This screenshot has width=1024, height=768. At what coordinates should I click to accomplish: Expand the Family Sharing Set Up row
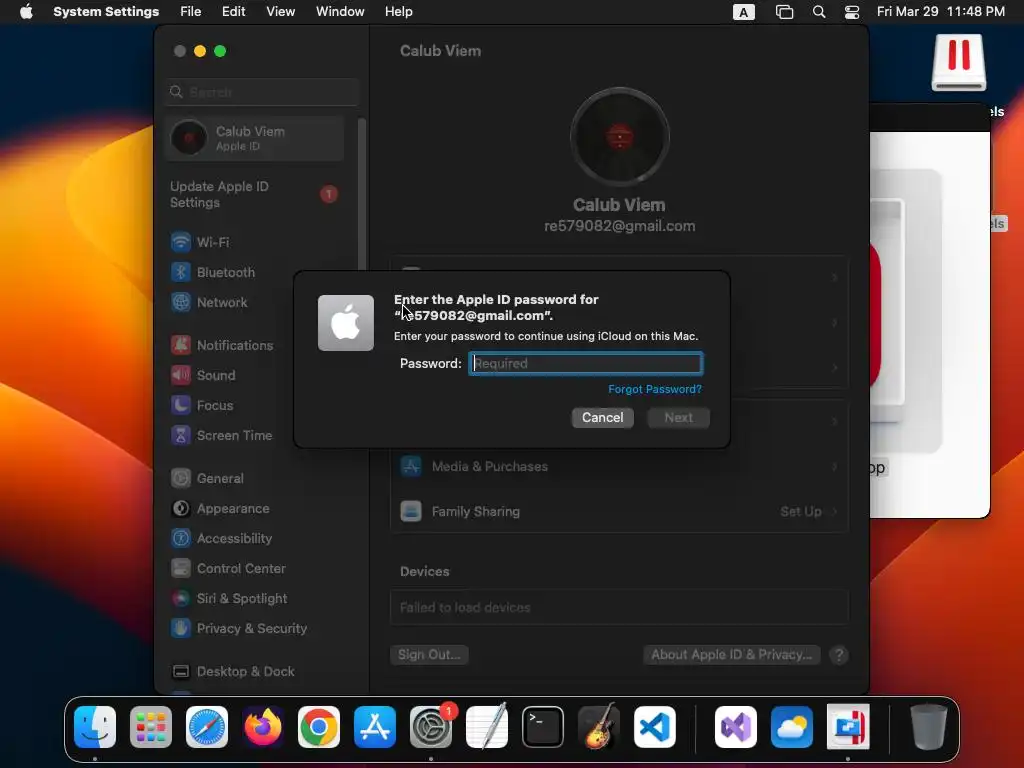tap(619, 511)
